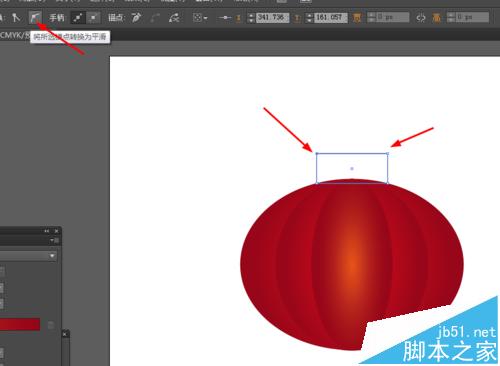
Task: Select bottom-right anchor of the rectangle
Action: point(387,183)
